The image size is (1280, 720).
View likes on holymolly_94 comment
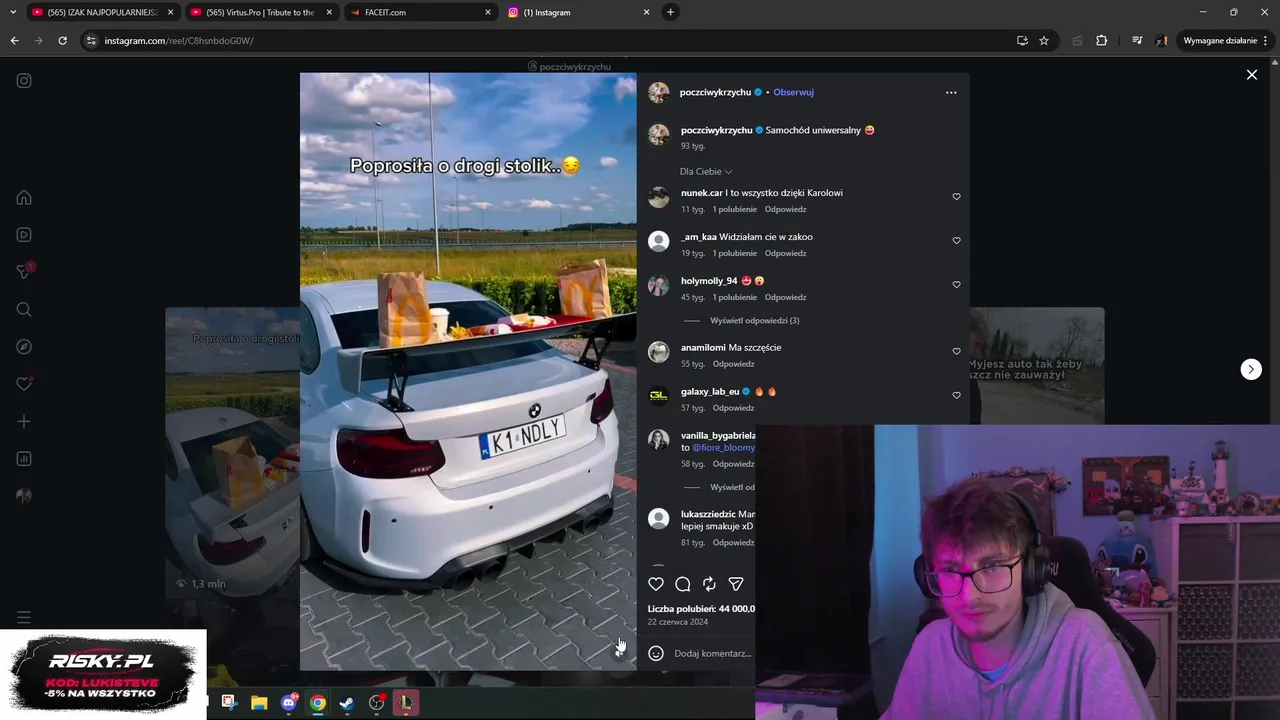point(734,297)
